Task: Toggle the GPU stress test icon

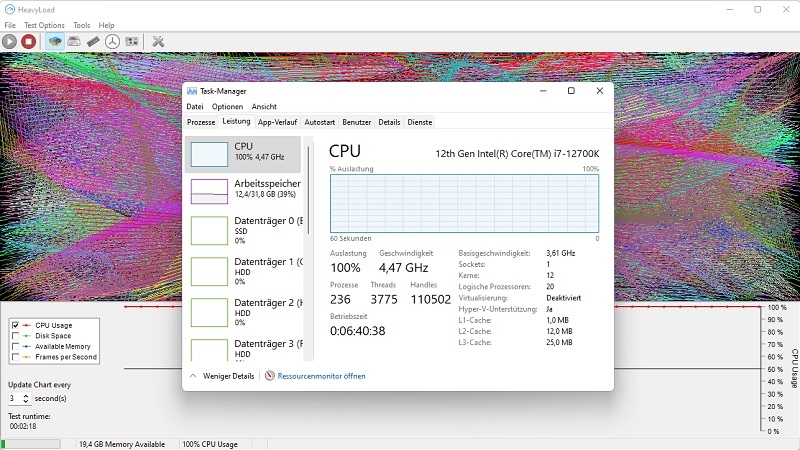Action: pos(132,41)
